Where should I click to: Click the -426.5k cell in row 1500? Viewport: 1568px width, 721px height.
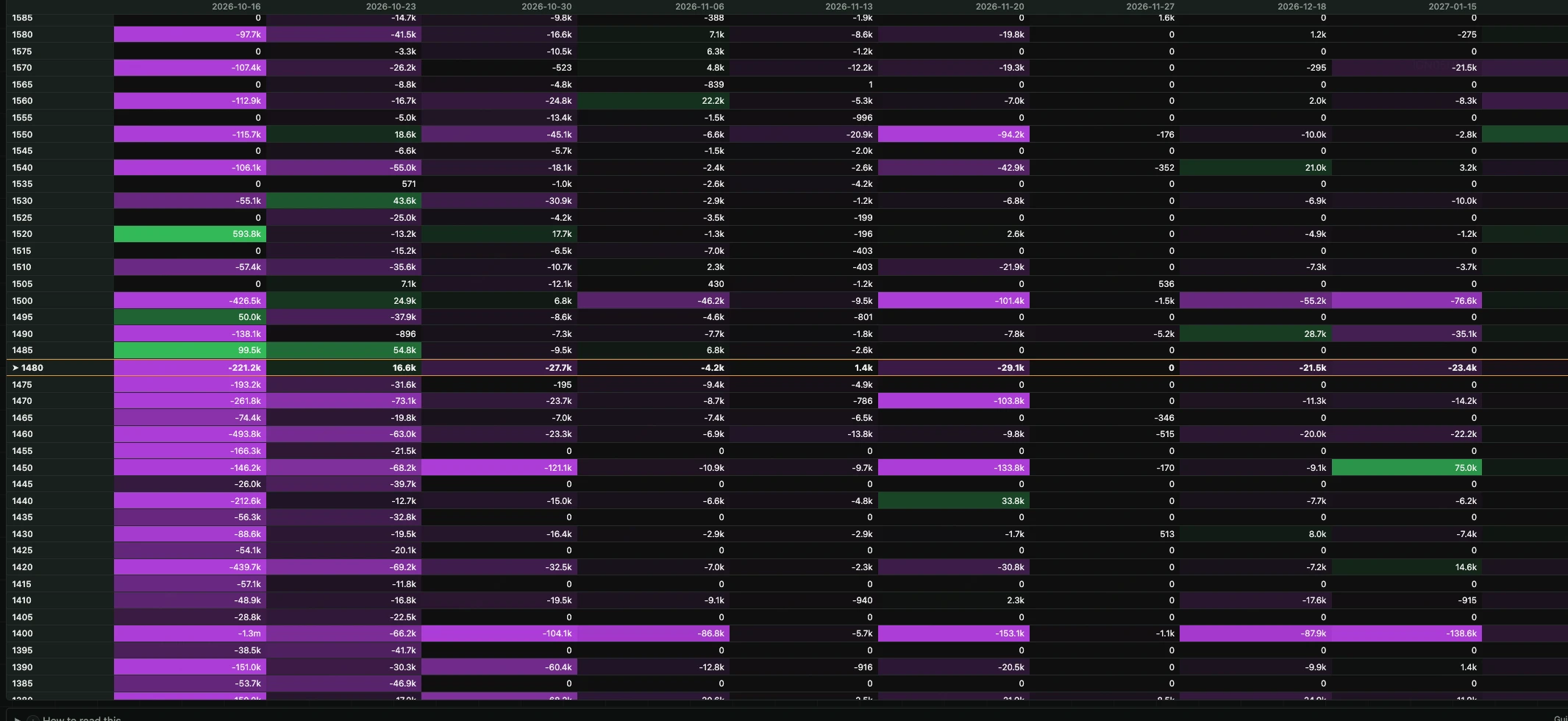click(190, 301)
